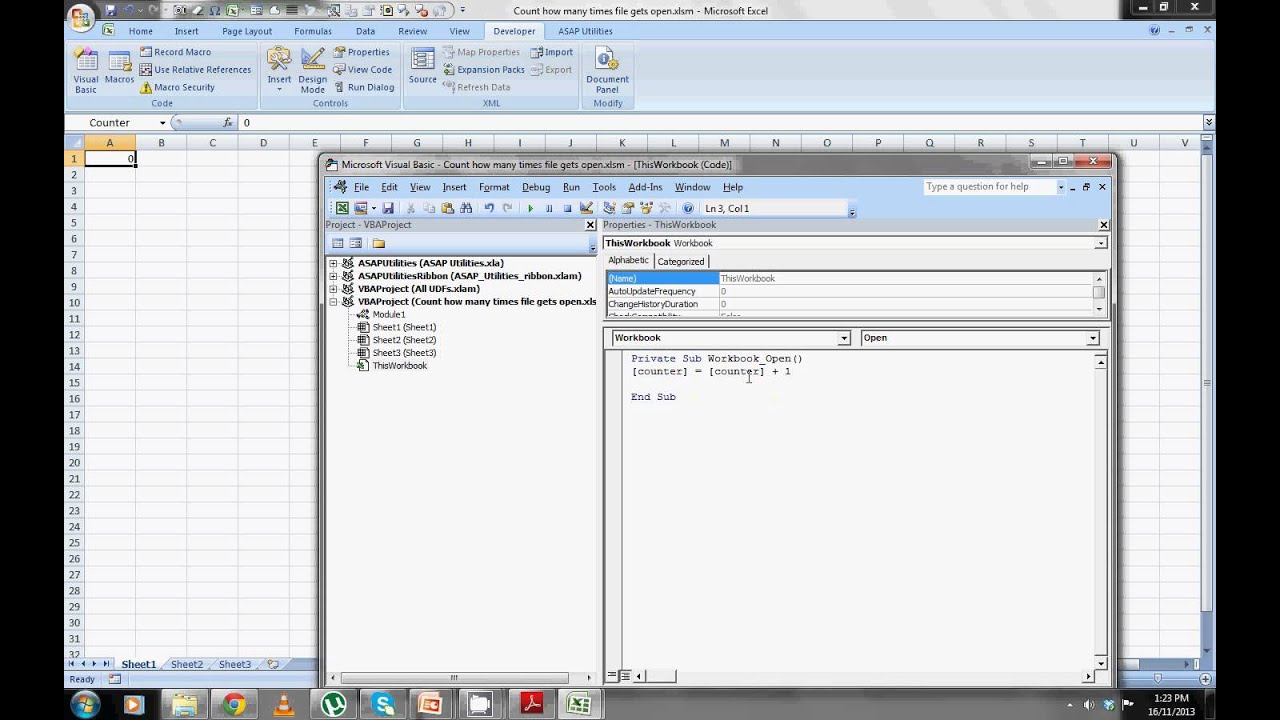Open the Name Box dropdown arrow

click(161, 122)
